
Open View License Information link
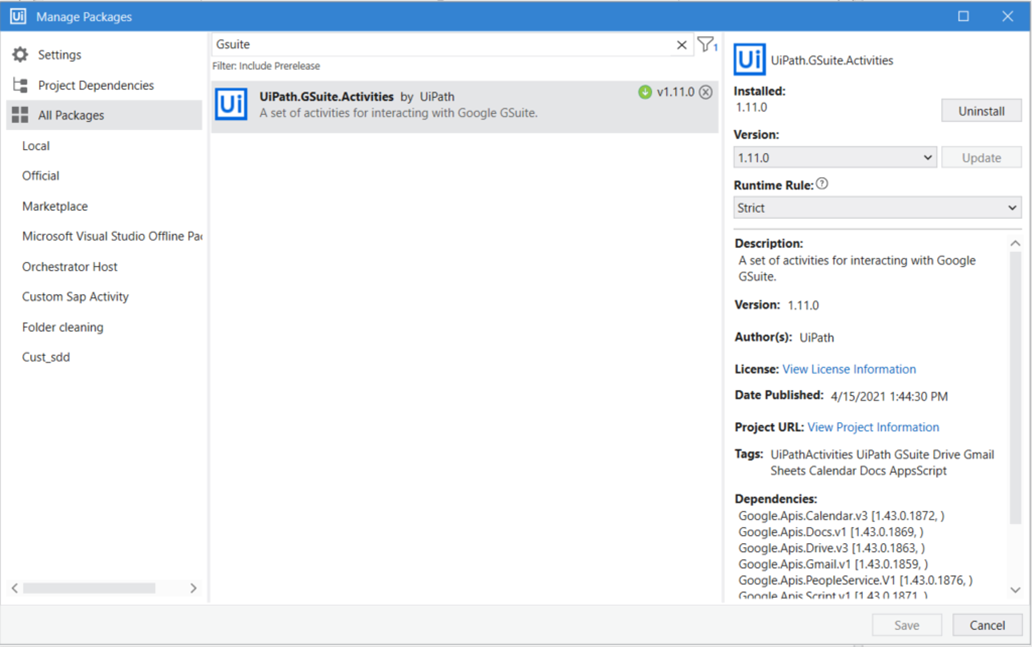tap(849, 369)
